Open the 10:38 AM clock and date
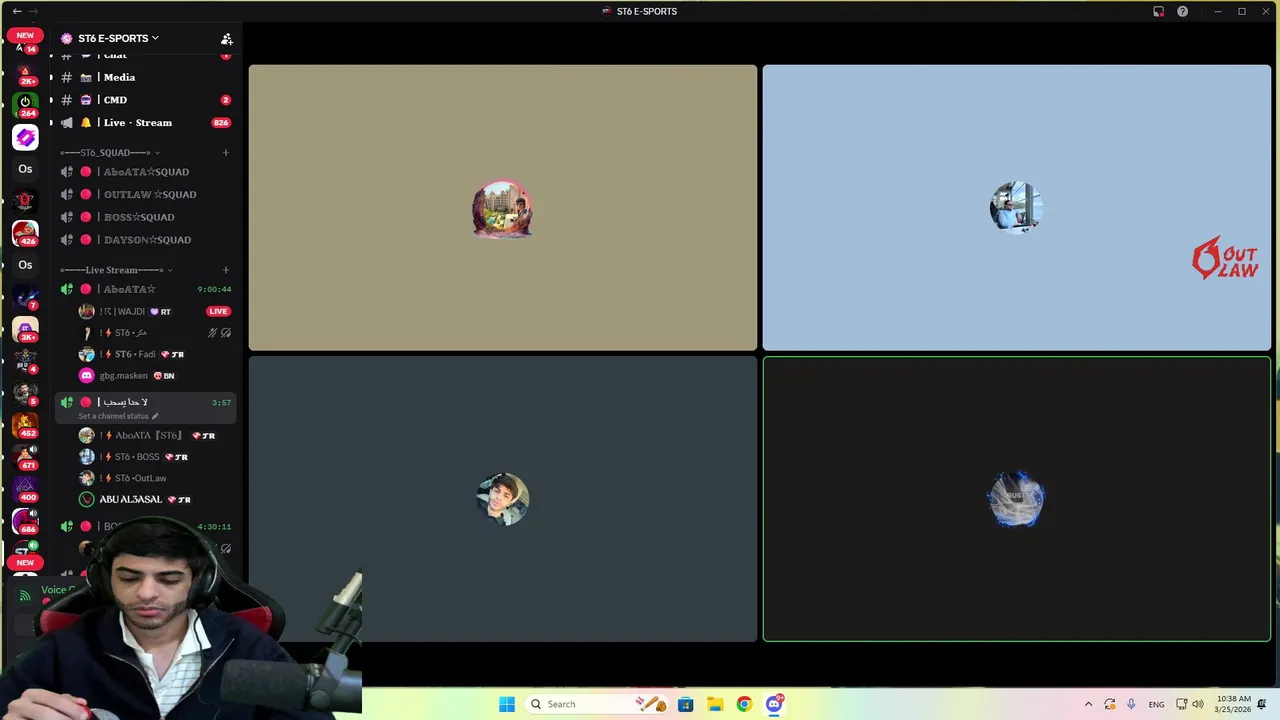The width and height of the screenshot is (1280, 720). pos(1232,704)
